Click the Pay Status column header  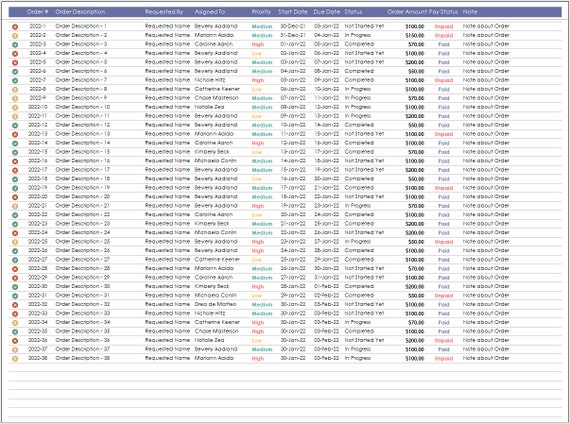443,12
